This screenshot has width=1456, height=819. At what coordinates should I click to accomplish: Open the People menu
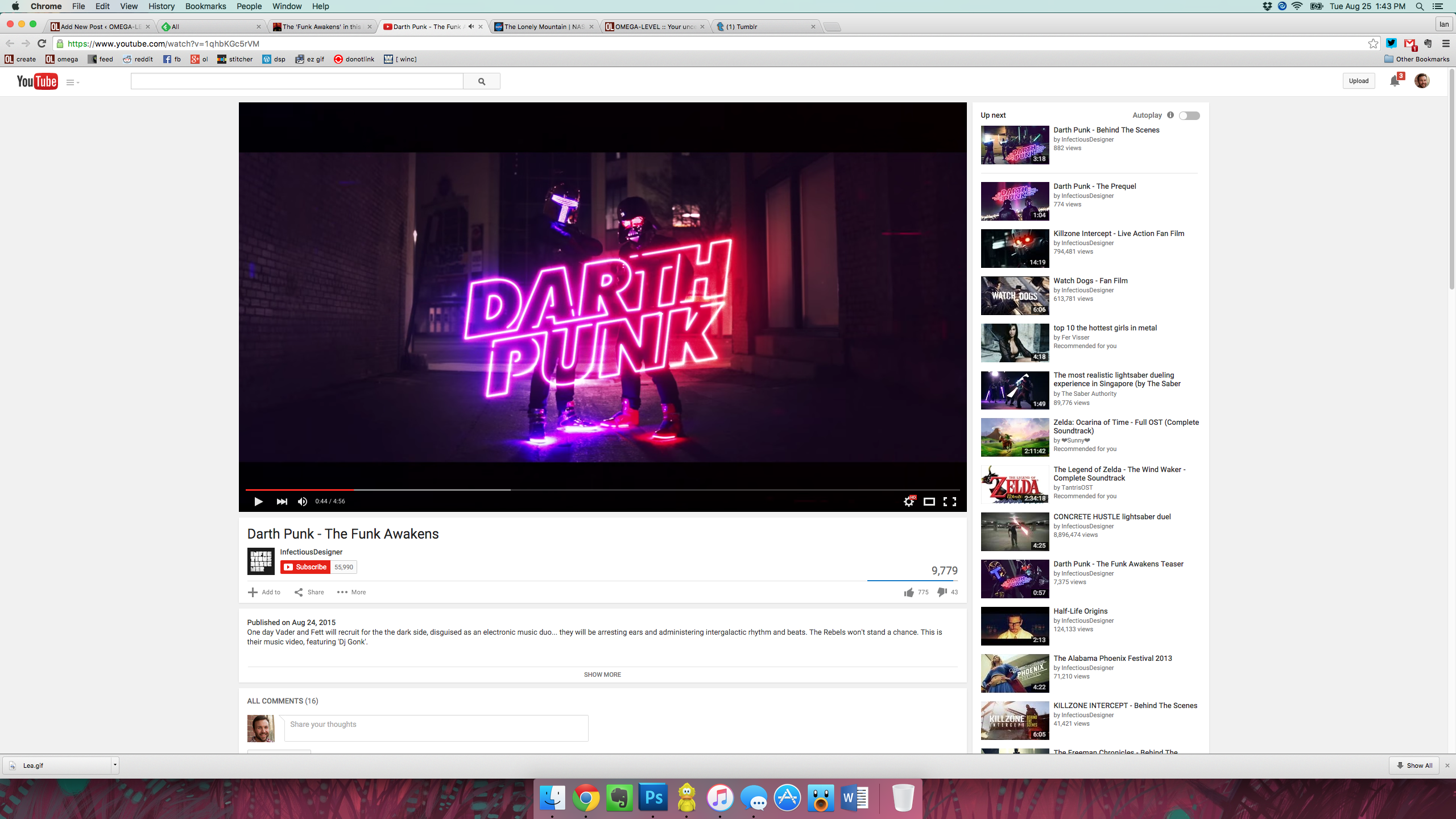249,6
